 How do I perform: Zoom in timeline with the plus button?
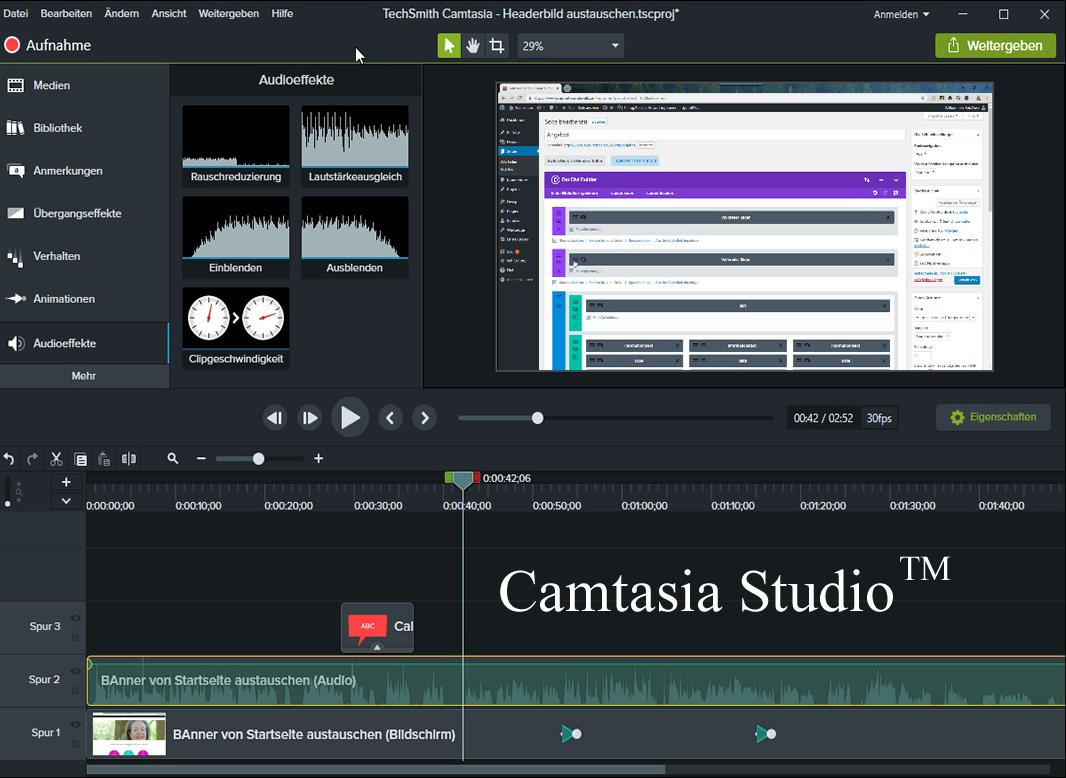[318, 459]
